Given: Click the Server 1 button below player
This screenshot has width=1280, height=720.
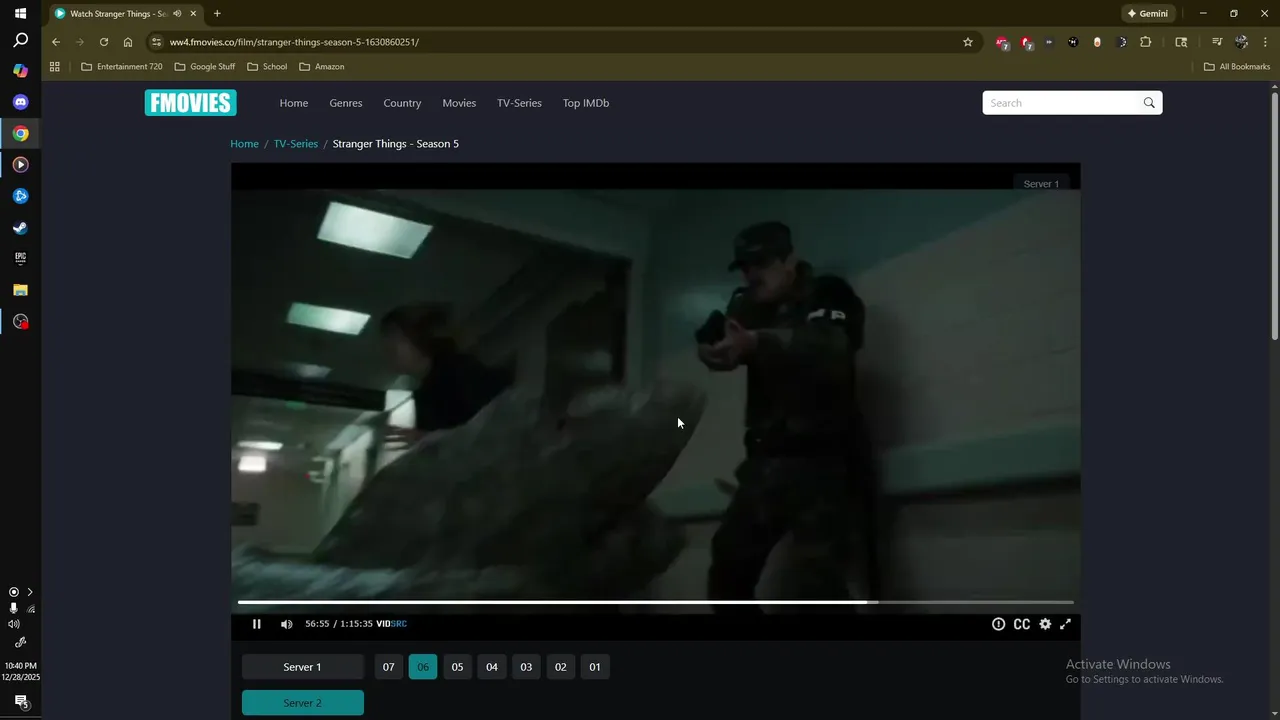Looking at the screenshot, I should pyautogui.click(x=303, y=667).
